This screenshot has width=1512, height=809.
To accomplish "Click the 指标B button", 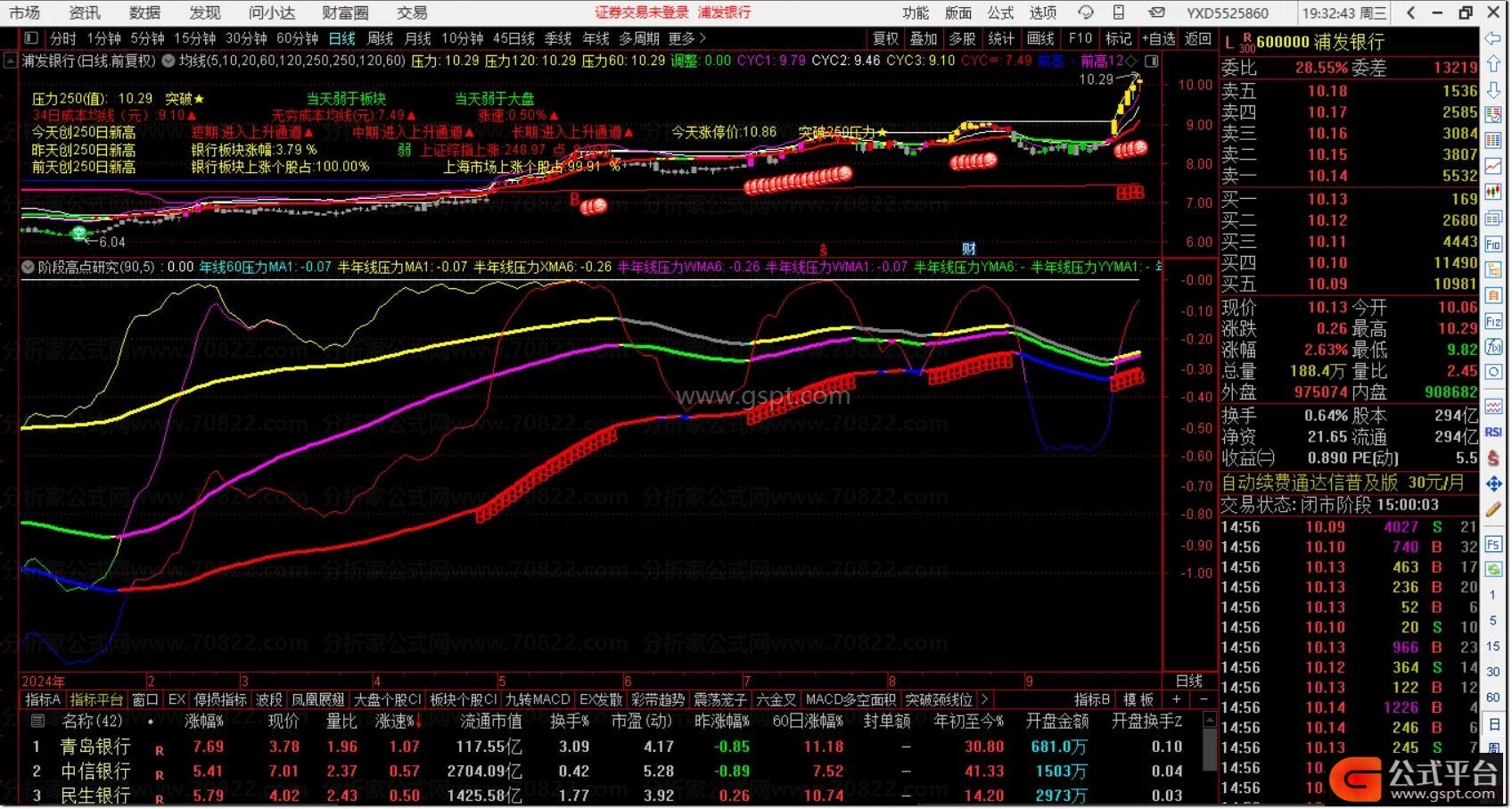I will click(1092, 699).
